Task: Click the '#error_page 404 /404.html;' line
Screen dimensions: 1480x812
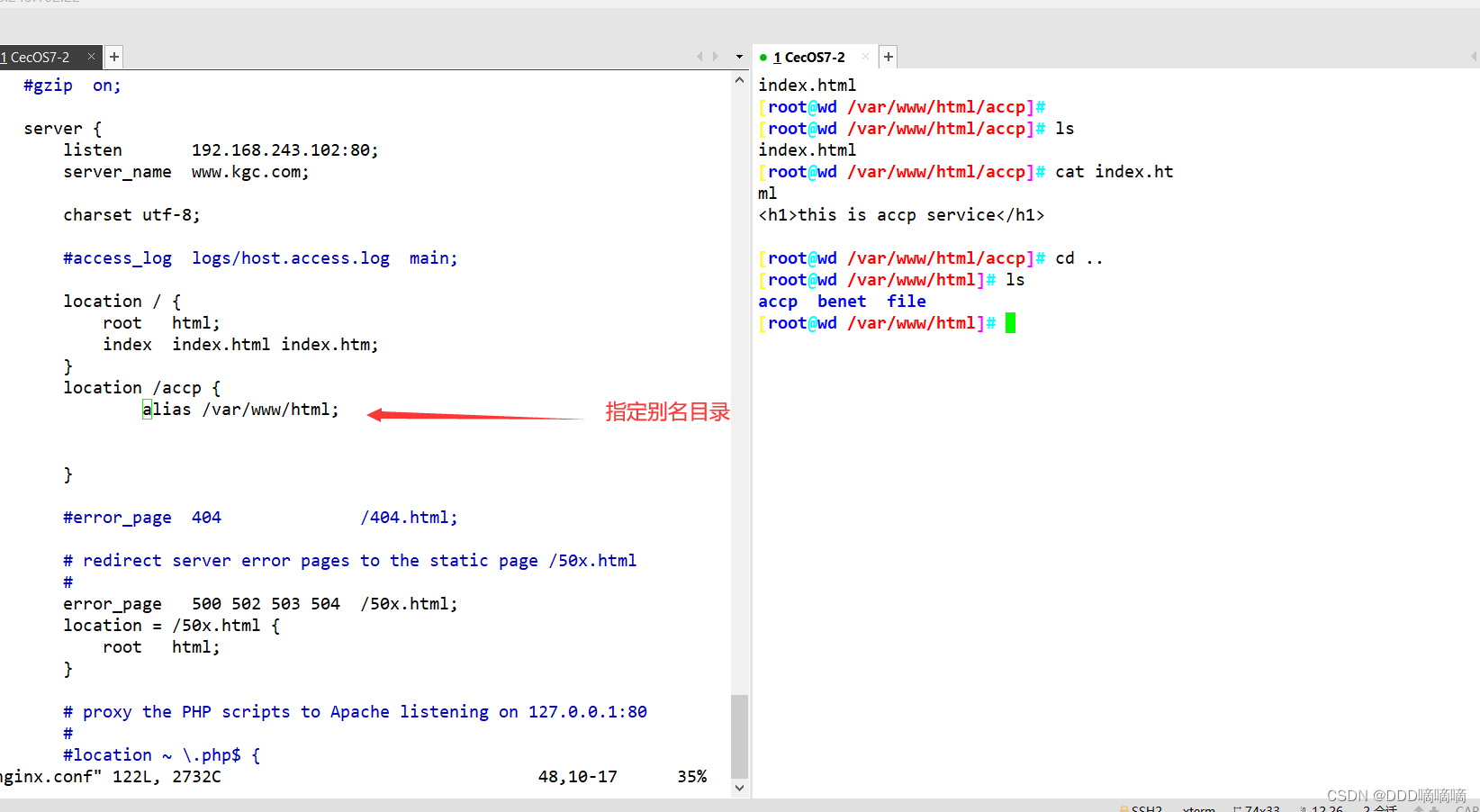Action: [x=260, y=518]
